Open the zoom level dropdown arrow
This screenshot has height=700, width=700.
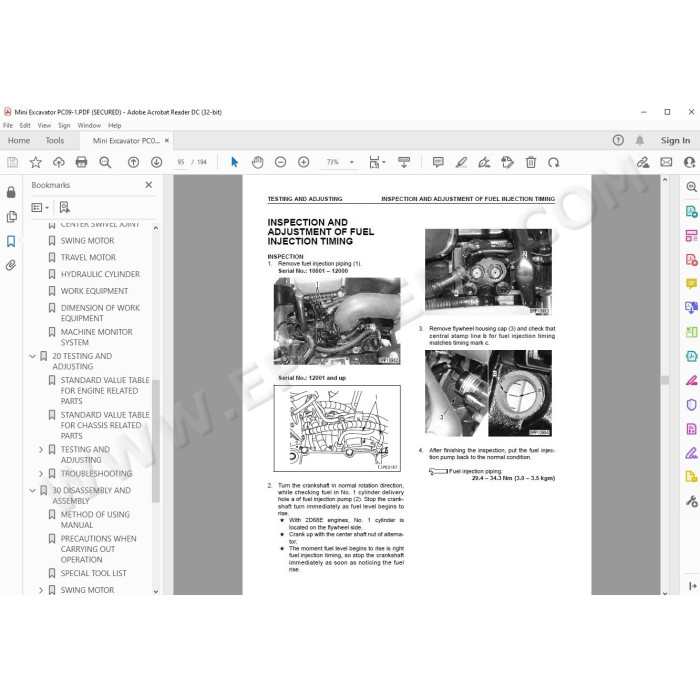(352, 162)
